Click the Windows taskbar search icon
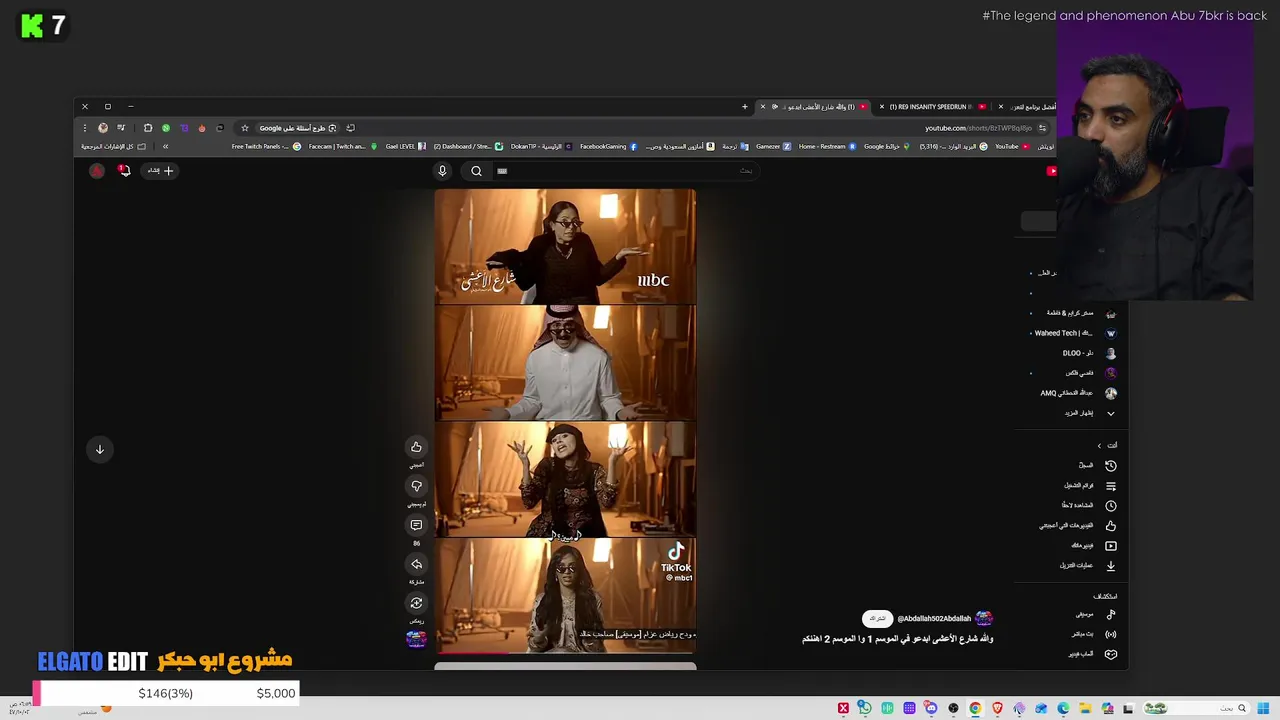 tap(1242, 709)
